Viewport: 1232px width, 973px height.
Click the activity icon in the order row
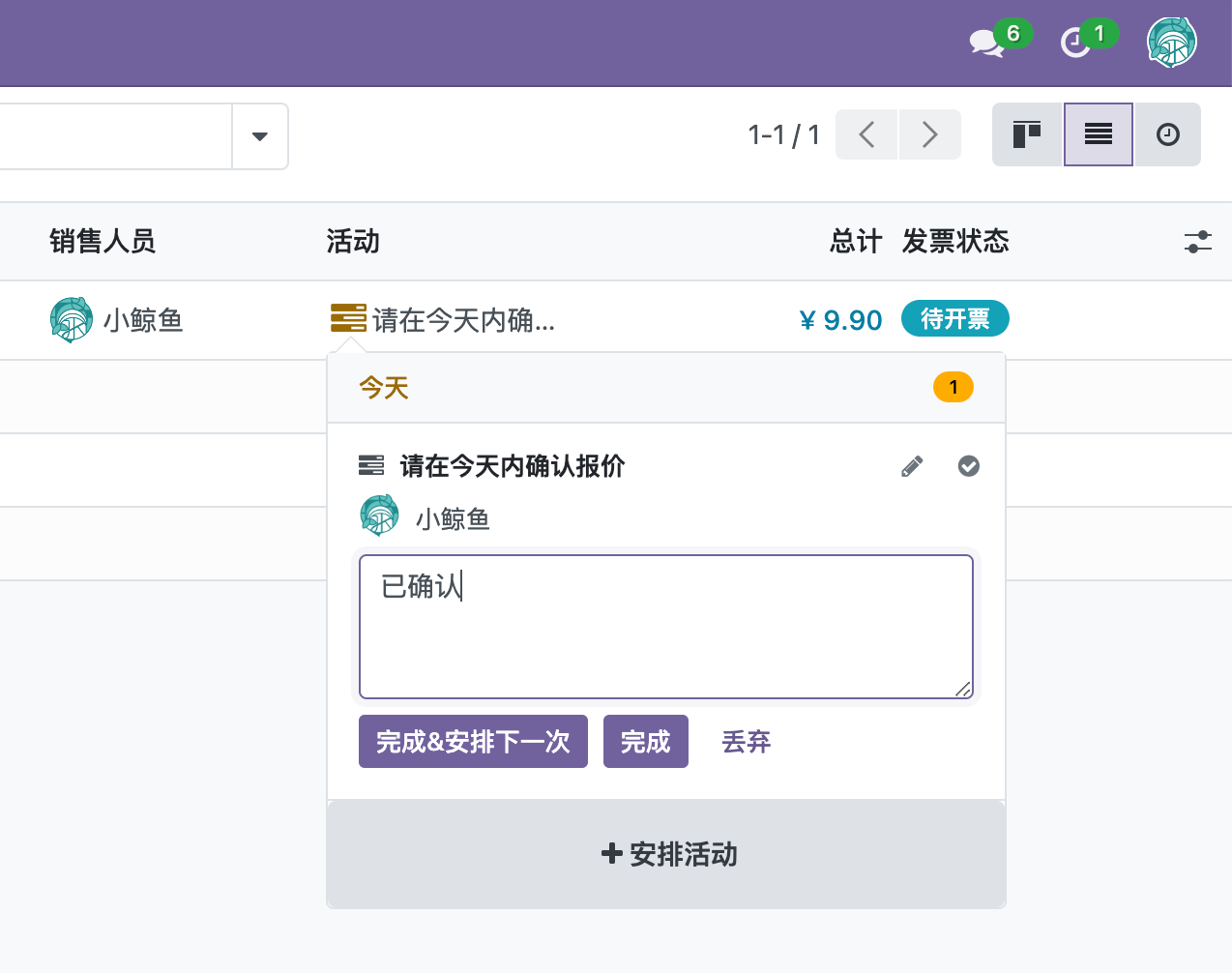pyautogui.click(x=348, y=318)
